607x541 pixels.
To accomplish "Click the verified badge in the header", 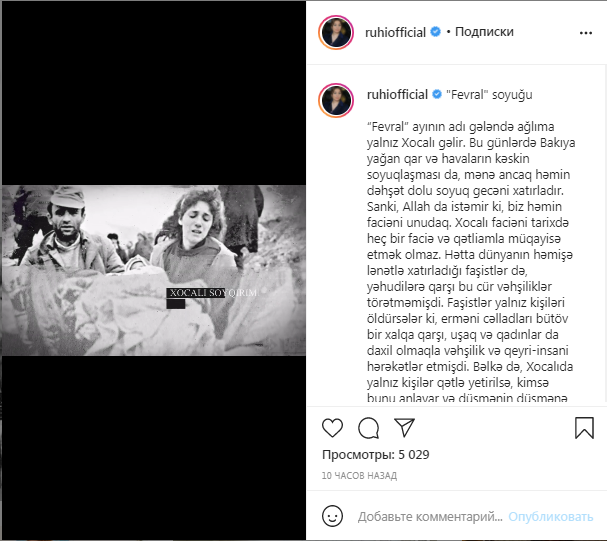I will click(x=436, y=32).
